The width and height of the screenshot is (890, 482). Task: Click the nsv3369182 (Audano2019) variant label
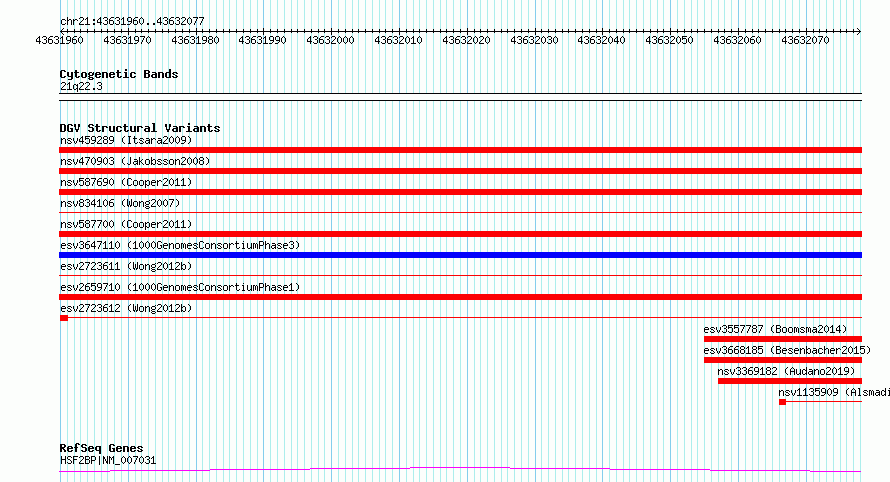click(786, 371)
